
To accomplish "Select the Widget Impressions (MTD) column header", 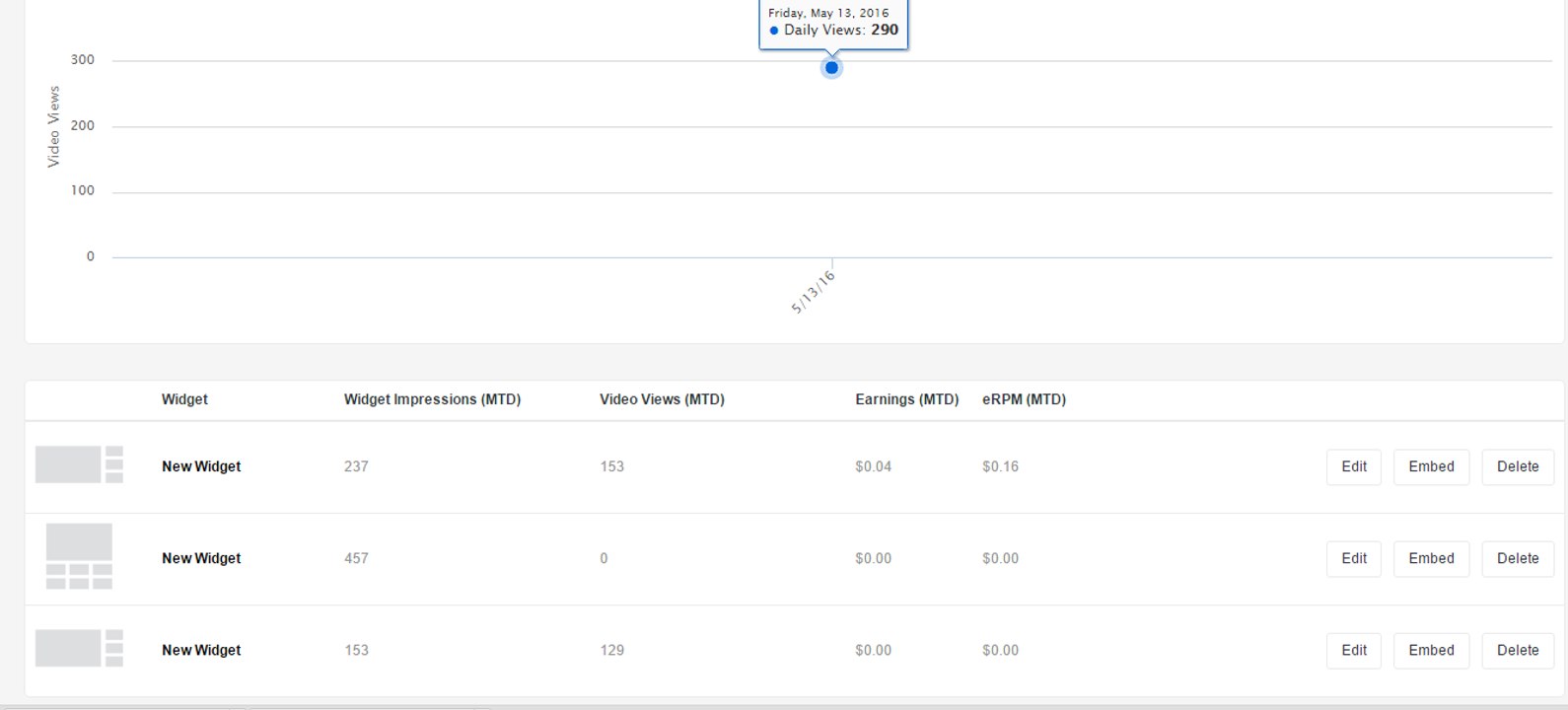I will (x=432, y=399).
